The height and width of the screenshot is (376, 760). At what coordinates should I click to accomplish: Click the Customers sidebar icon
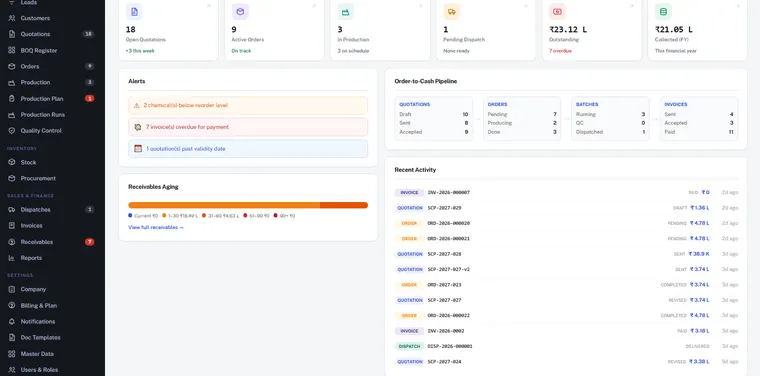tap(12, 18)
